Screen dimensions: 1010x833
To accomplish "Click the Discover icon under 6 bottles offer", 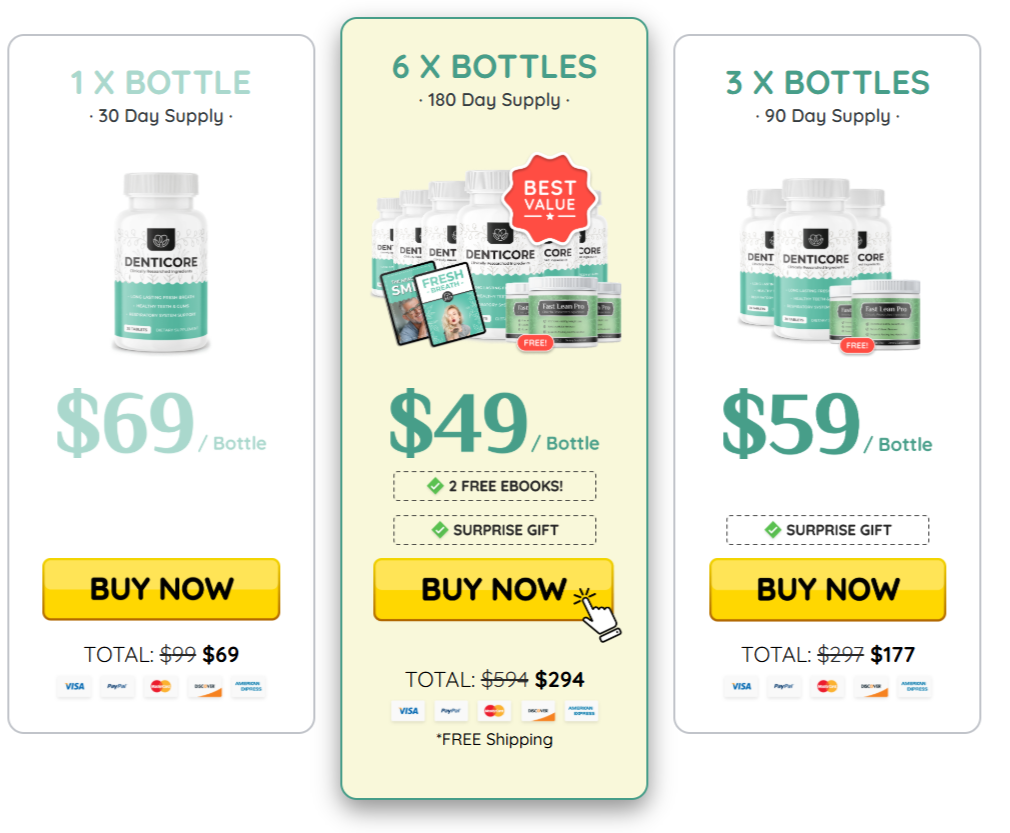I will (538, 711).
